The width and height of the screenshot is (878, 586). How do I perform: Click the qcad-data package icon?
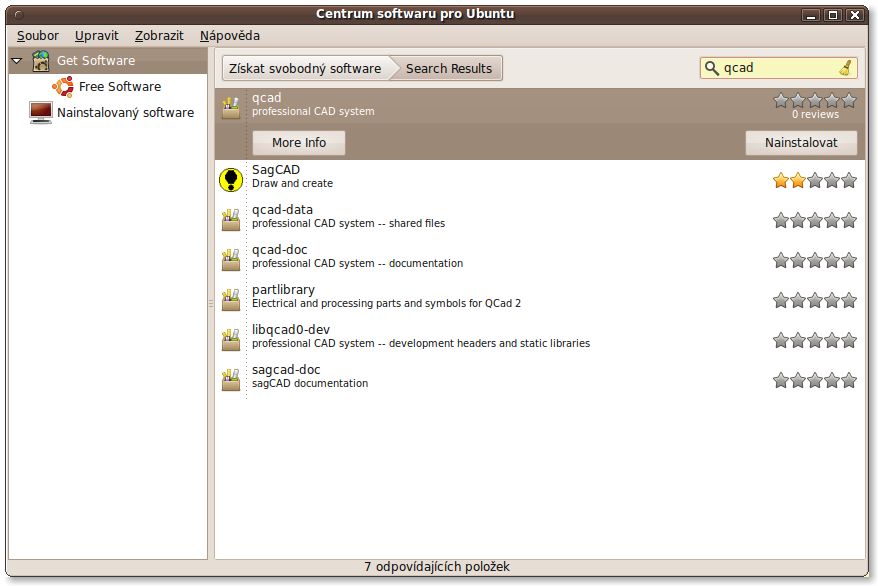point(231,220)
